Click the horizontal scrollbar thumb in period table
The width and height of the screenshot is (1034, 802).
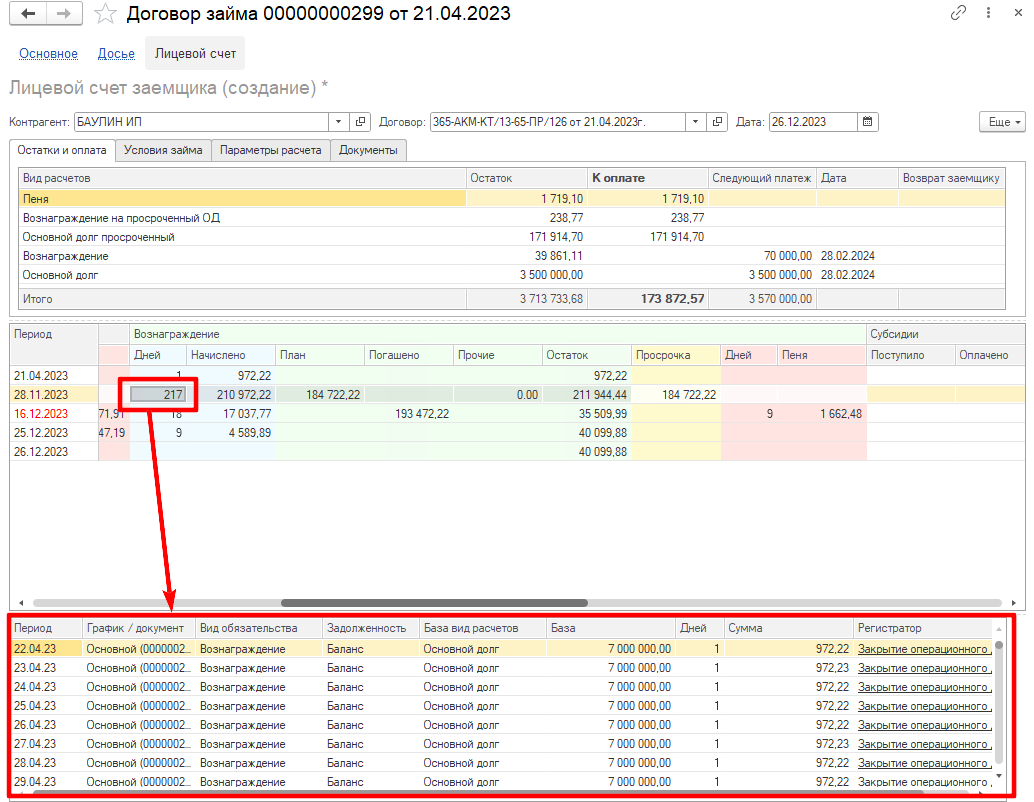434,603
